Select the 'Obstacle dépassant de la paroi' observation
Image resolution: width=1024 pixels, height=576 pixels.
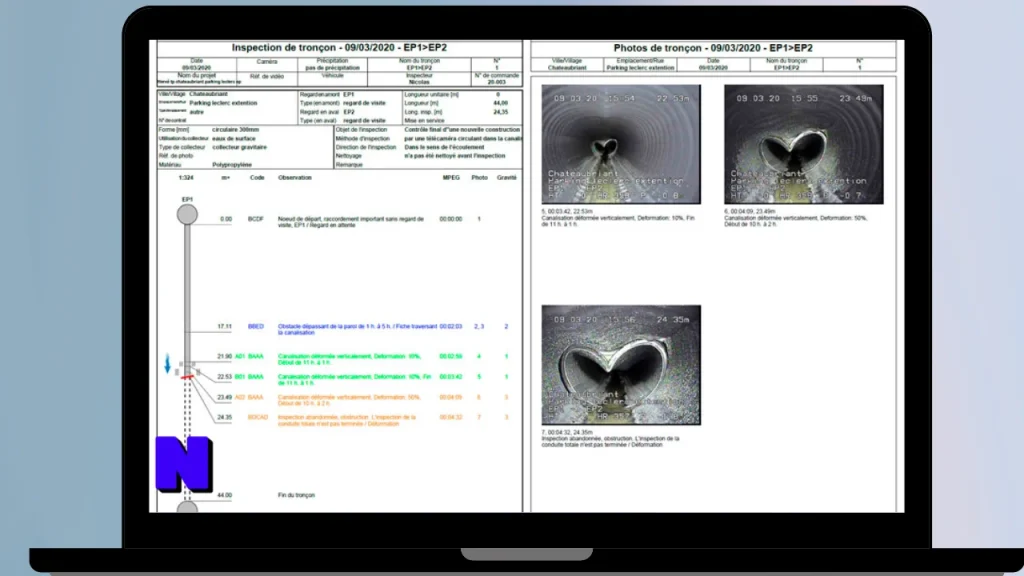(357, 329)
